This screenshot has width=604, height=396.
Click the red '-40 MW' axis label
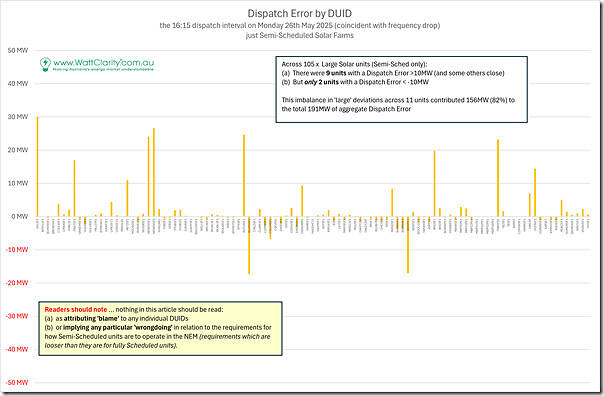(17, 349)
